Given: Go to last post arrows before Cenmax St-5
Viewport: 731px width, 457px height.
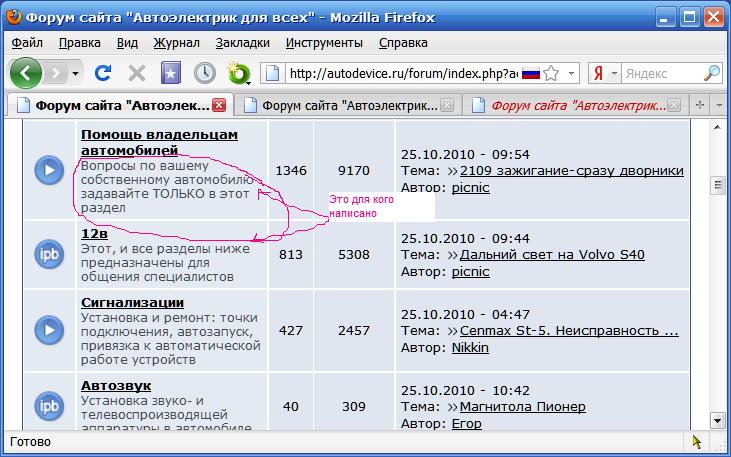Looking at the screenshot, I should pos(452,331).
